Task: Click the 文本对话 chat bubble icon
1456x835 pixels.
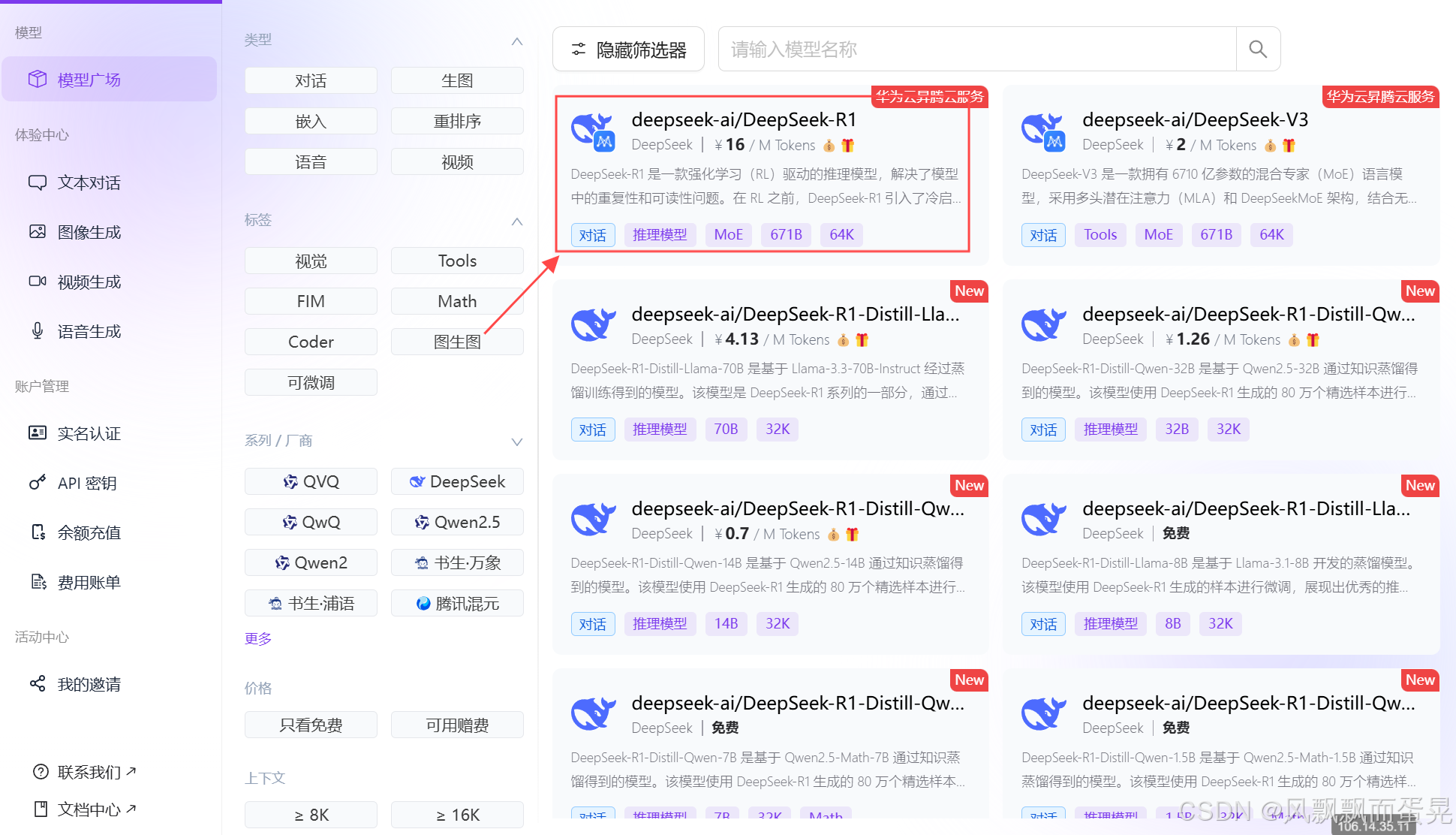Action: pyautogui.click(x=37, y=182)
